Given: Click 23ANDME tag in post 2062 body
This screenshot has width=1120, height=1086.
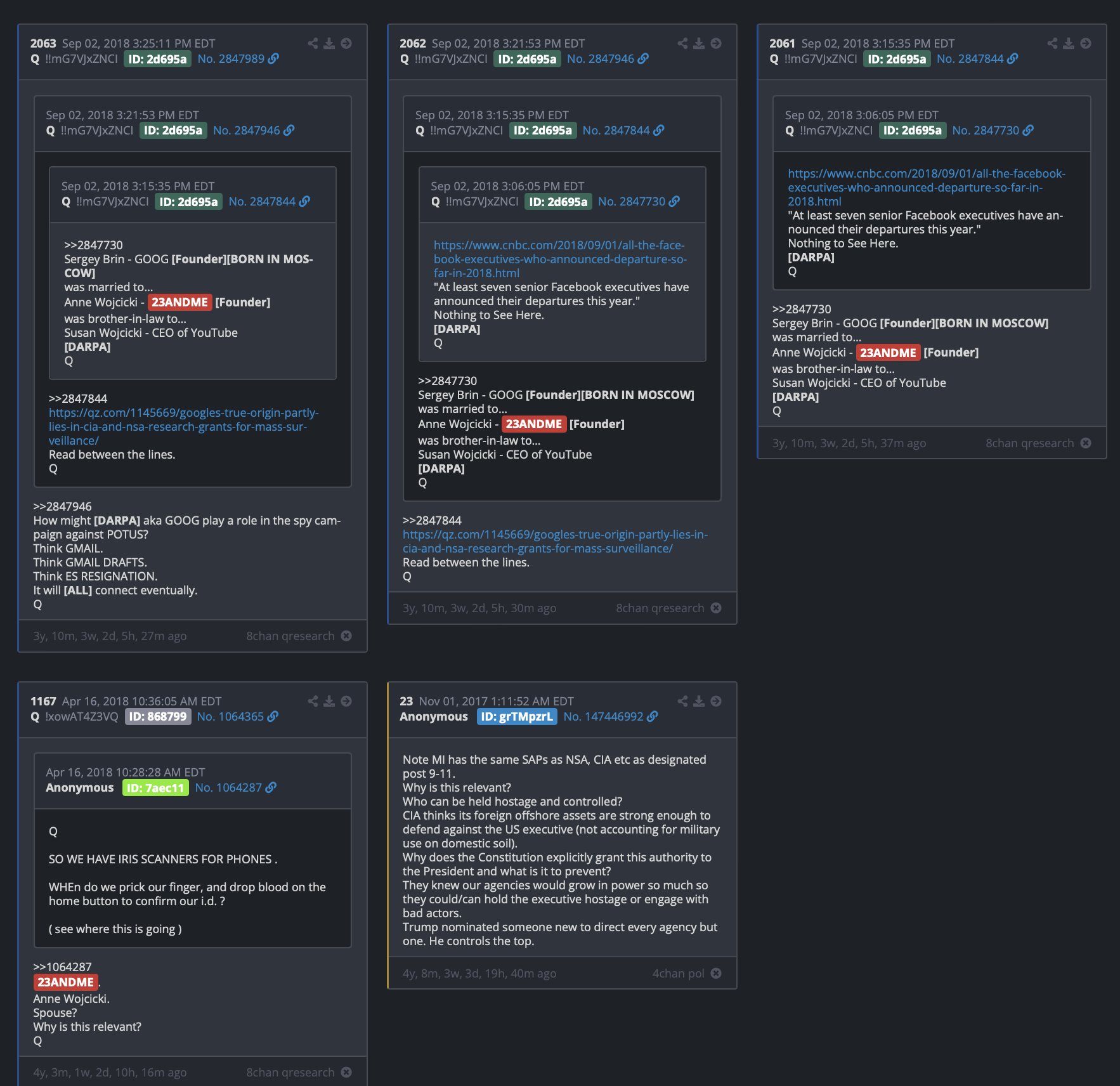Looking at the screenshot, I should point(534,424).
